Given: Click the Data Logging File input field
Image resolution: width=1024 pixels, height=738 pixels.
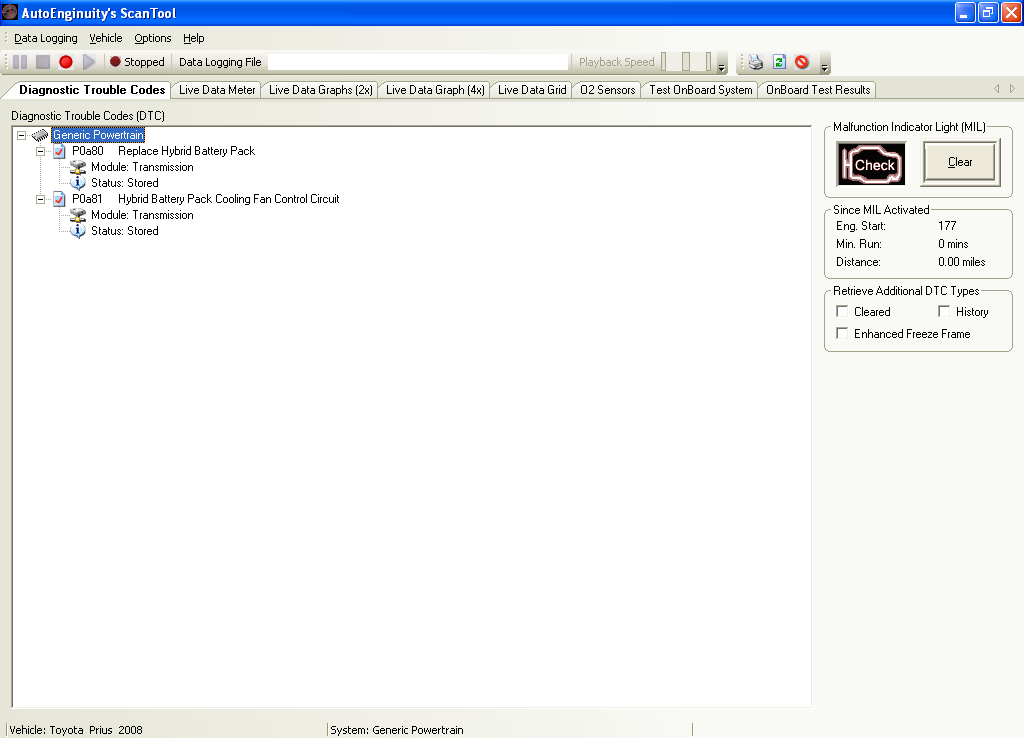Looking at the screenshot, I should [418, 62].
